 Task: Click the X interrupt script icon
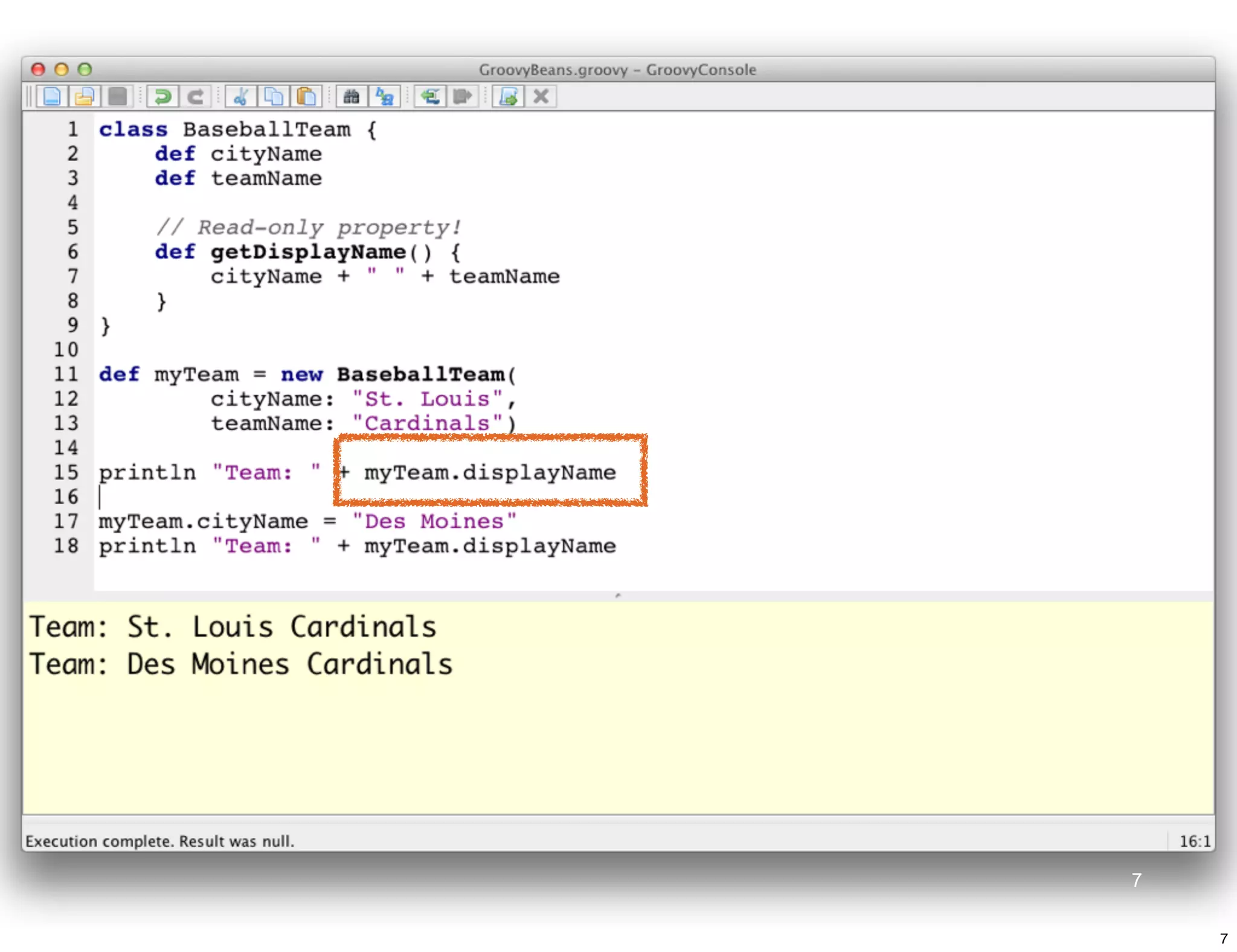(541, 97)
